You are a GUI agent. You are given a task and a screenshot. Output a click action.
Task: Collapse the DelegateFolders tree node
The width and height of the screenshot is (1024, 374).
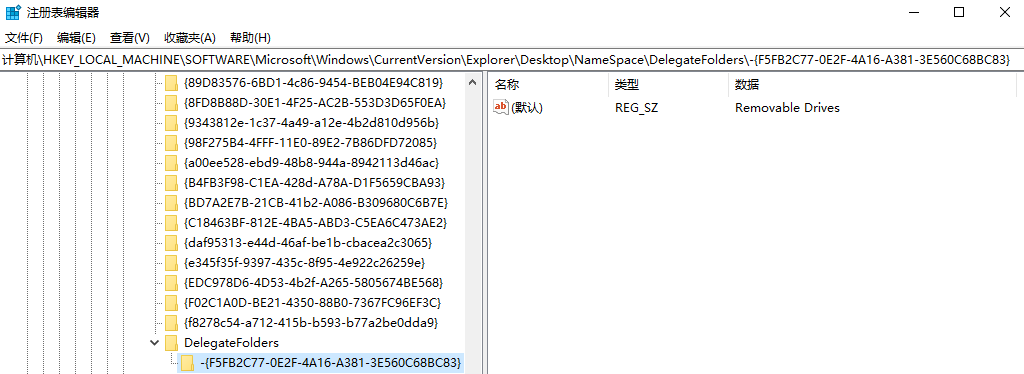(x=154, y=343)
